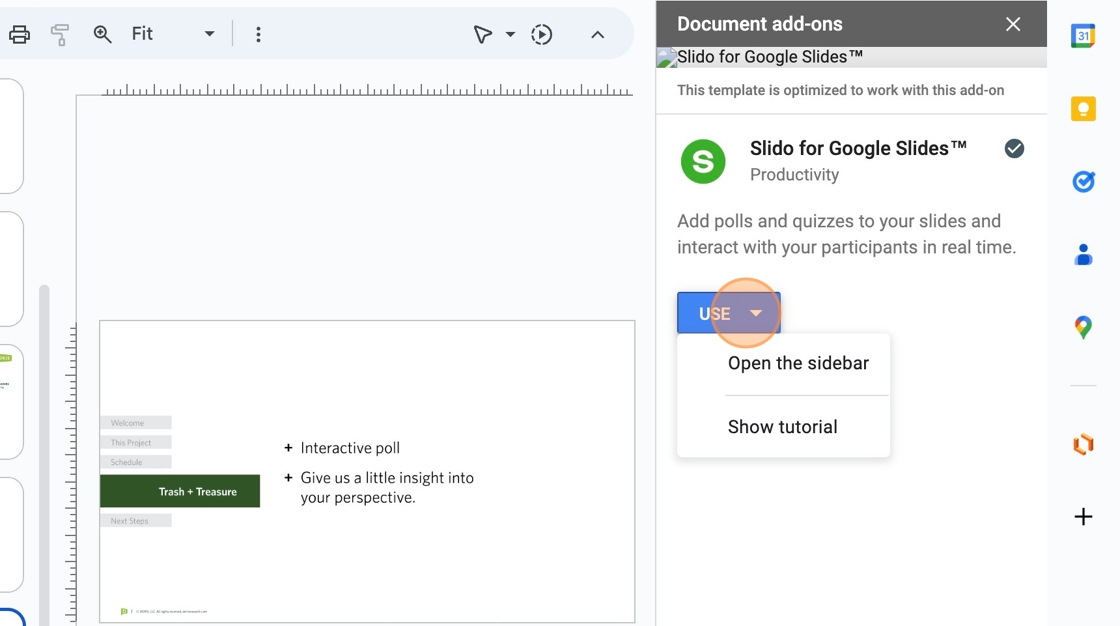Expand the pointer tool dropdown arrow
The height and width of the screenshot is (626, 1120).
point(510,35)
